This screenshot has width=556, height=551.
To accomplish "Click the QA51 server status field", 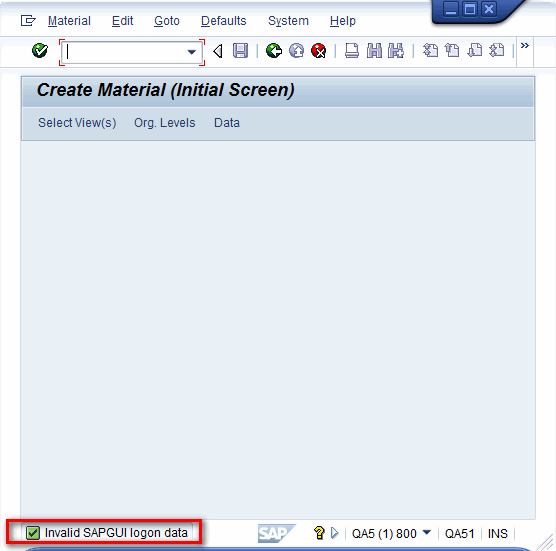I will [x=459, y=534].
